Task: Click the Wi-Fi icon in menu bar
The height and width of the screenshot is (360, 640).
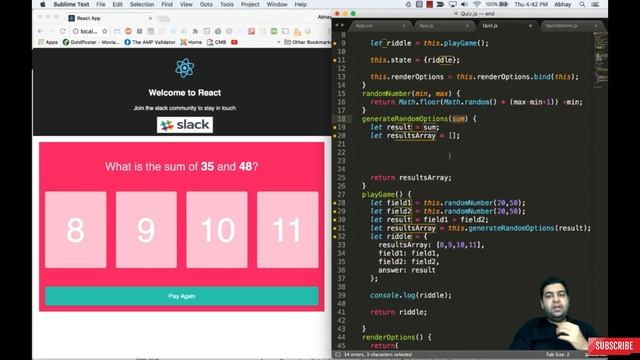Action: point(477,4)
